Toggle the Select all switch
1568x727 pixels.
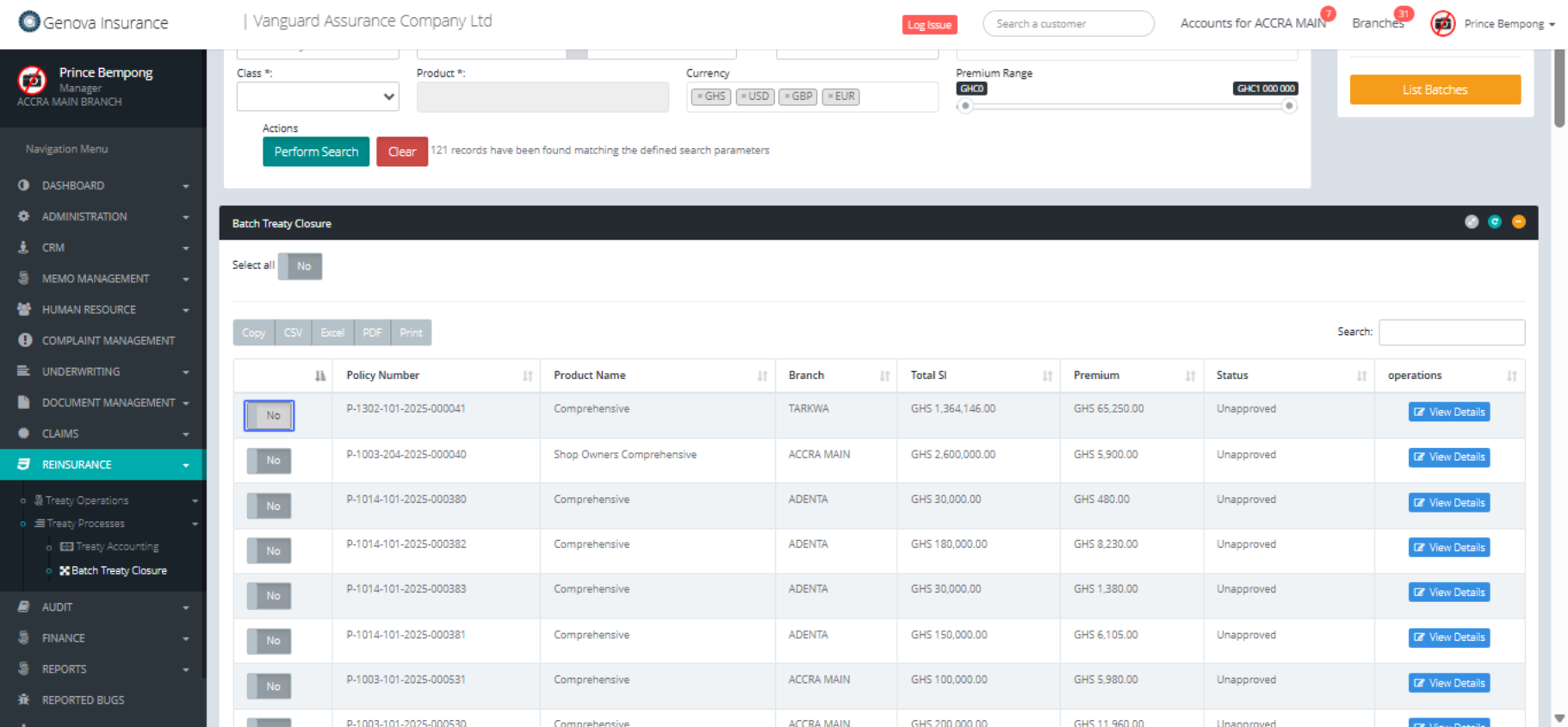point(301,266)
